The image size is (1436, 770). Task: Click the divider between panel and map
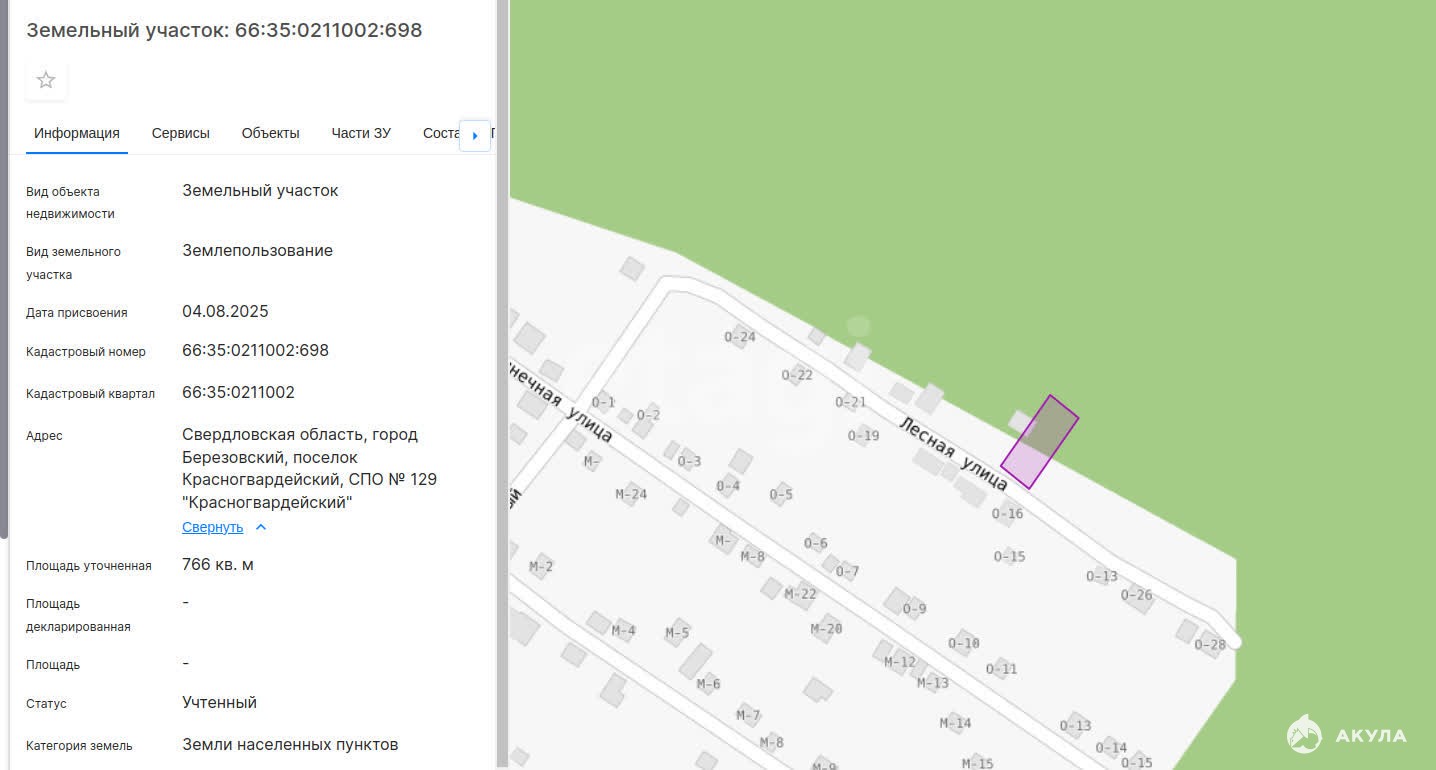pos(503,385)
